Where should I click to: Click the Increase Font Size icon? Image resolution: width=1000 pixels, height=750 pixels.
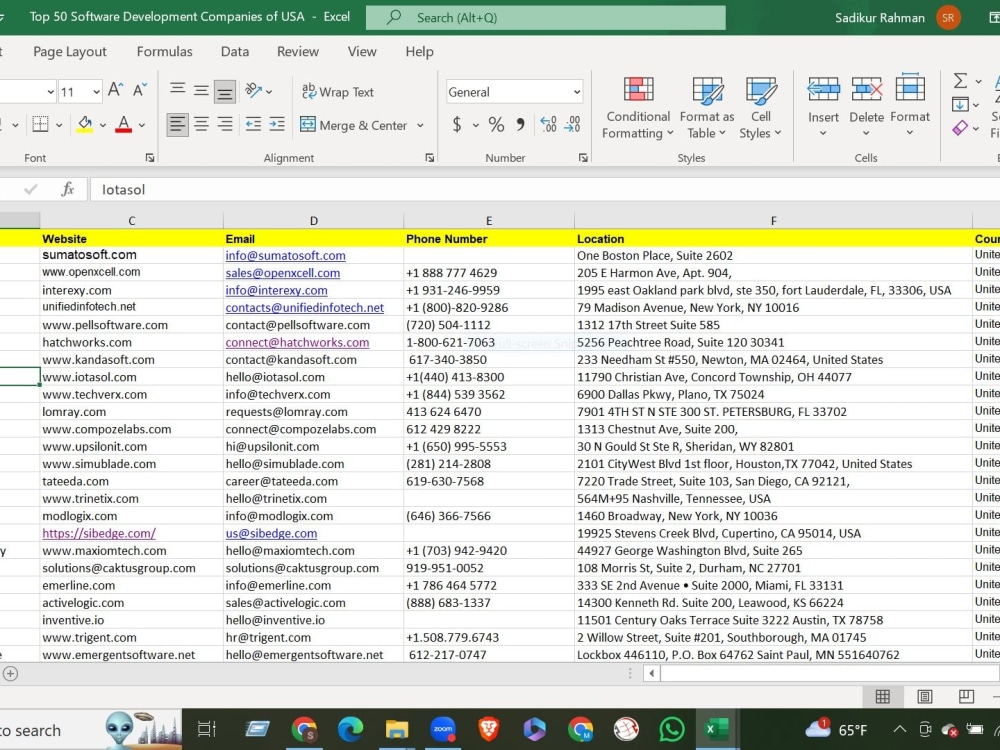click(115, 91)
